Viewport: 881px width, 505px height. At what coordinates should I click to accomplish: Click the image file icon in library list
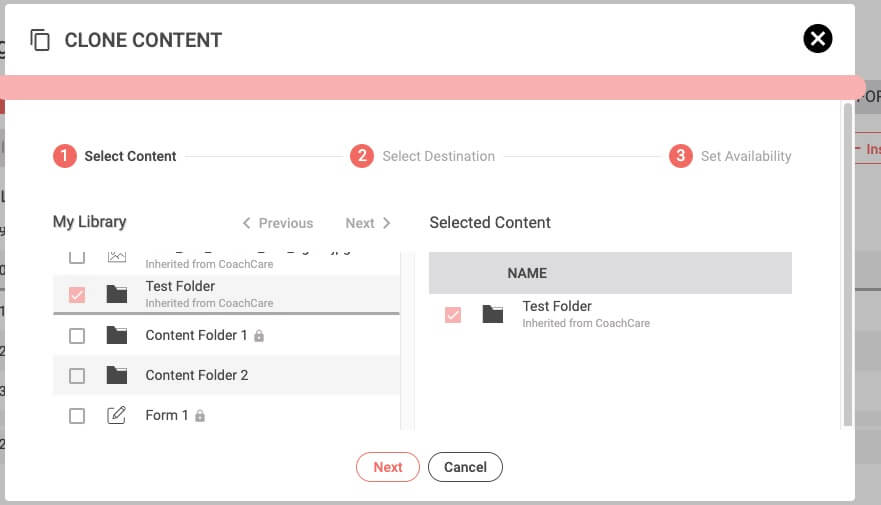pyautogui.click(x=117, y=257)
